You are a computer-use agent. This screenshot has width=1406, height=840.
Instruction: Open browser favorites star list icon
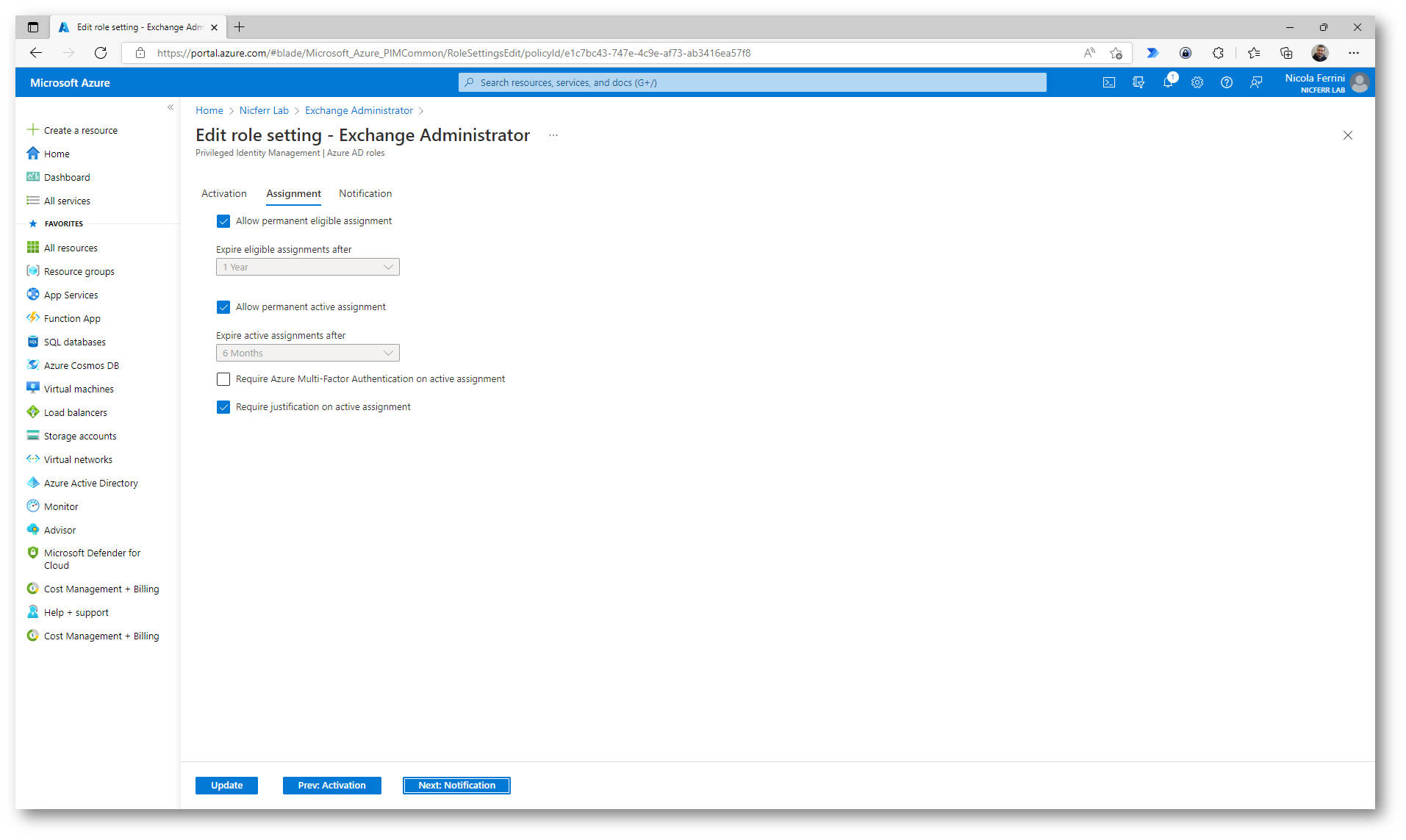pos(1254,53)
